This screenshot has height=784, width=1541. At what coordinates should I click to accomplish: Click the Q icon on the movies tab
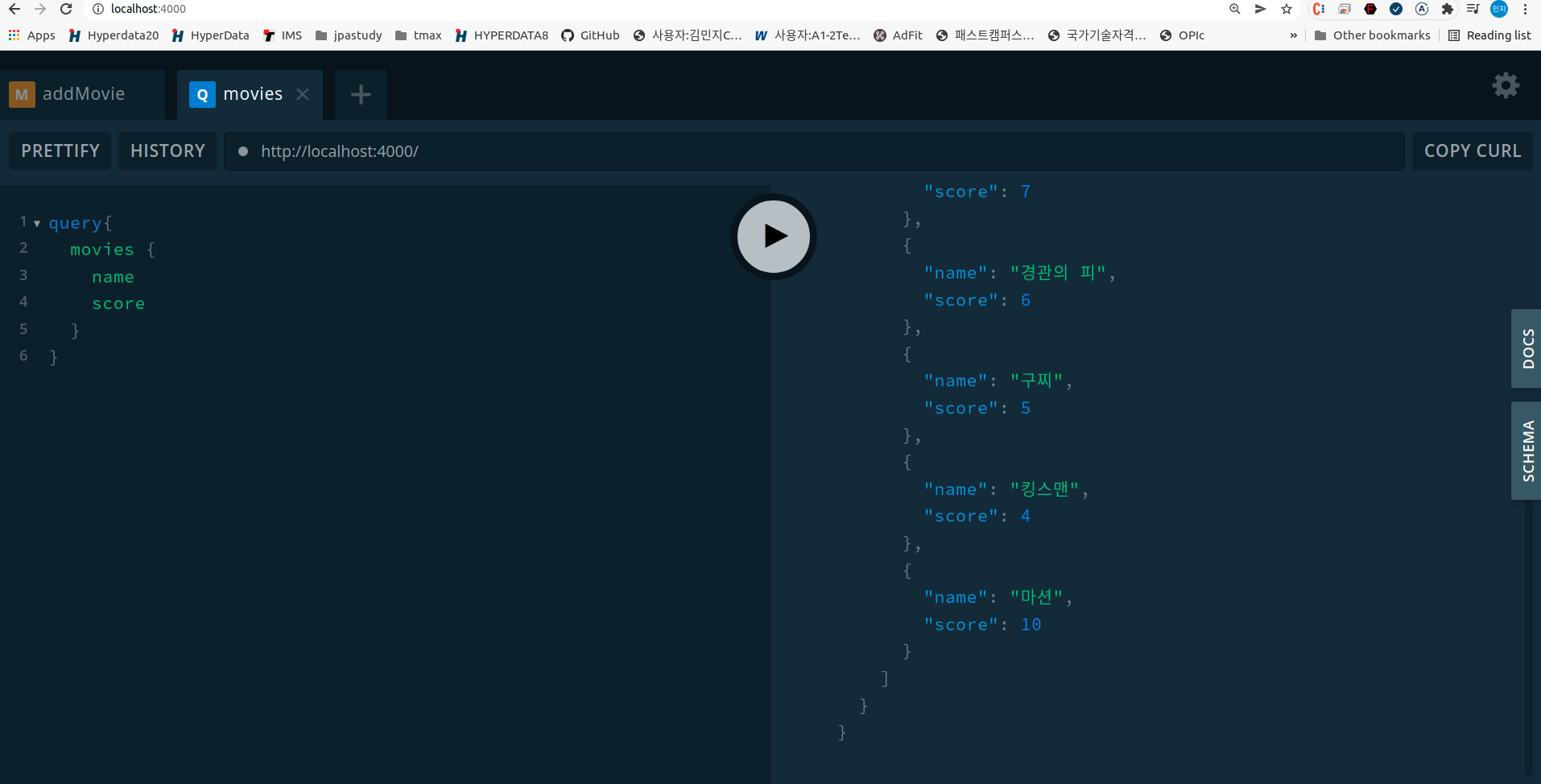201,94
